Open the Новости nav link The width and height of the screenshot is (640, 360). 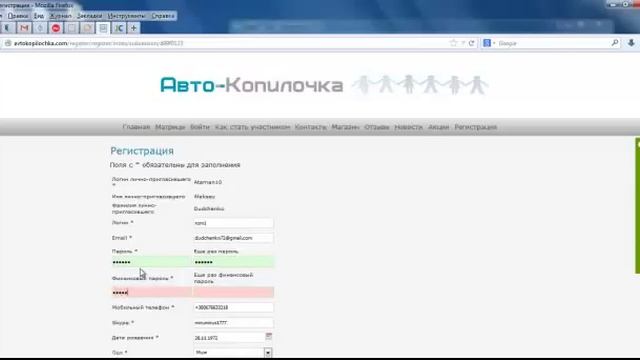[409, 127]
